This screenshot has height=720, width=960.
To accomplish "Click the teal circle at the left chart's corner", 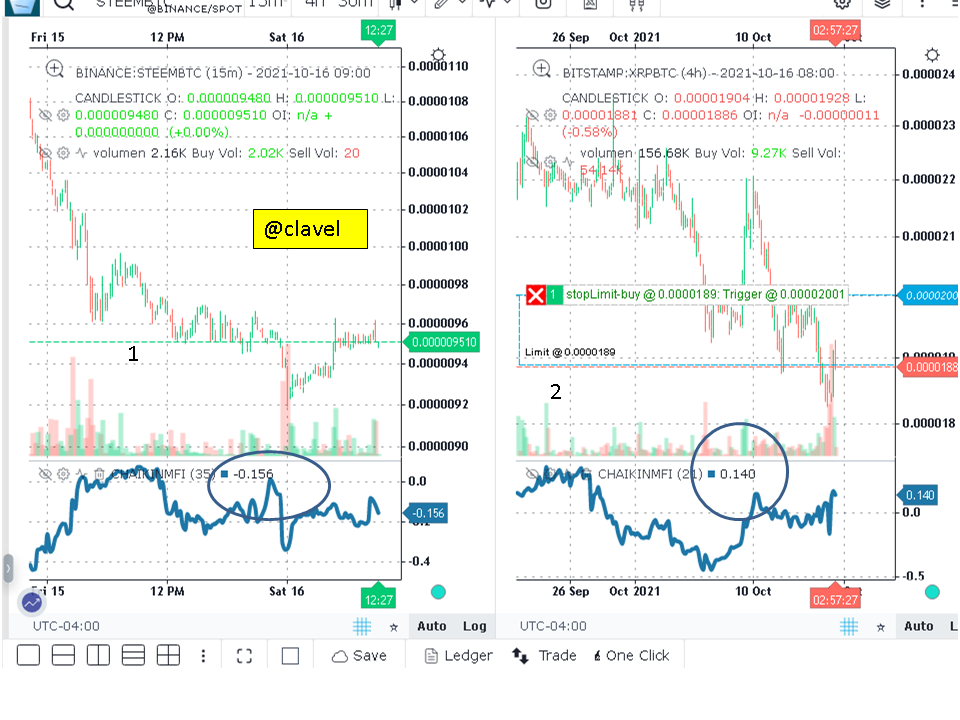I will tap(438, 592).
